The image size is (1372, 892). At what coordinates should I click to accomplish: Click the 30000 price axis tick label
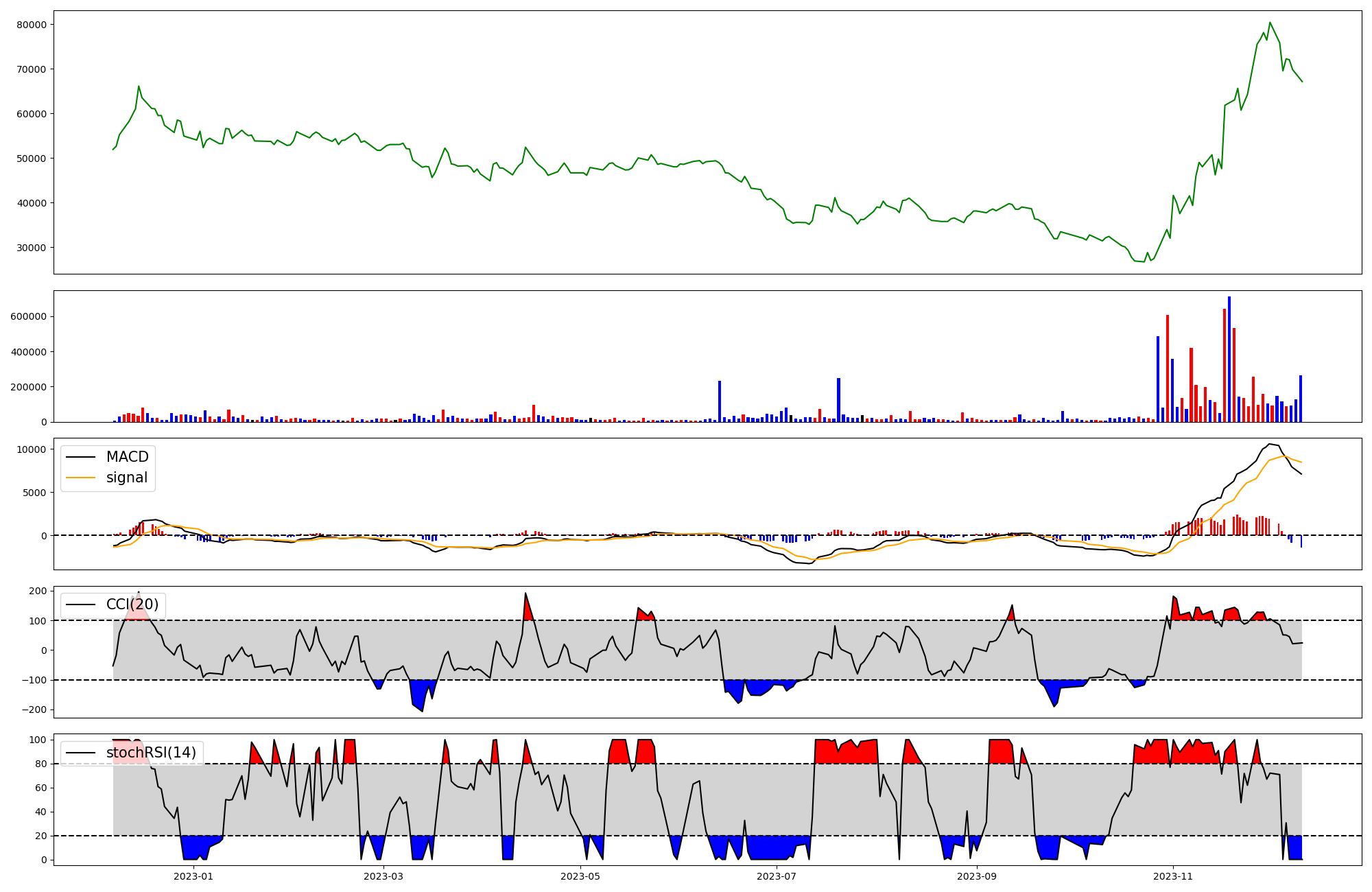click(30, 248)
